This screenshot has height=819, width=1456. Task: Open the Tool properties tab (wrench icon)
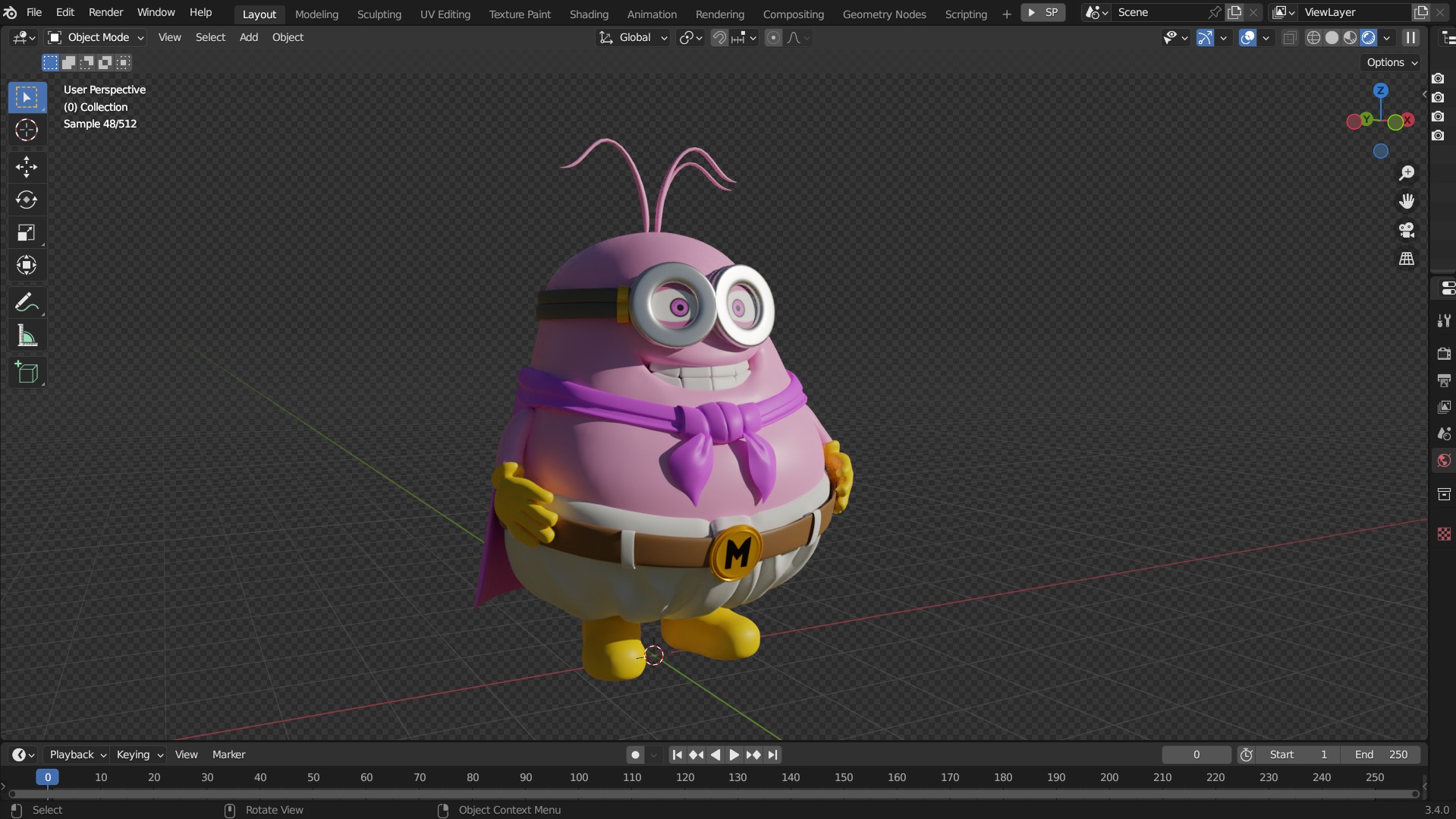1444,321
